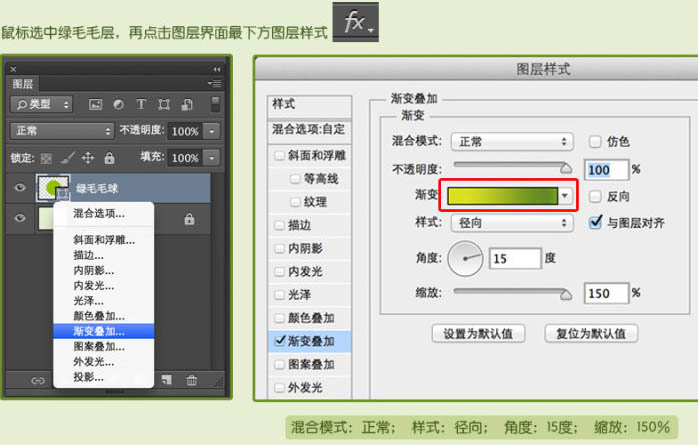Viewport: 698px width, 445px height.
Task: Enable the 反向 checkbox
Action: click(595, 196)
